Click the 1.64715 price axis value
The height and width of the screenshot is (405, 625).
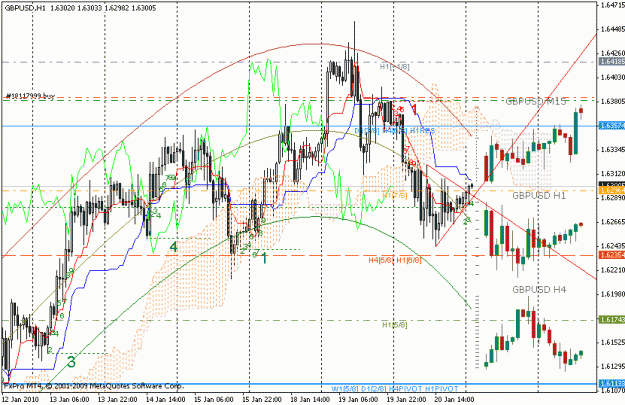(613, 5)
